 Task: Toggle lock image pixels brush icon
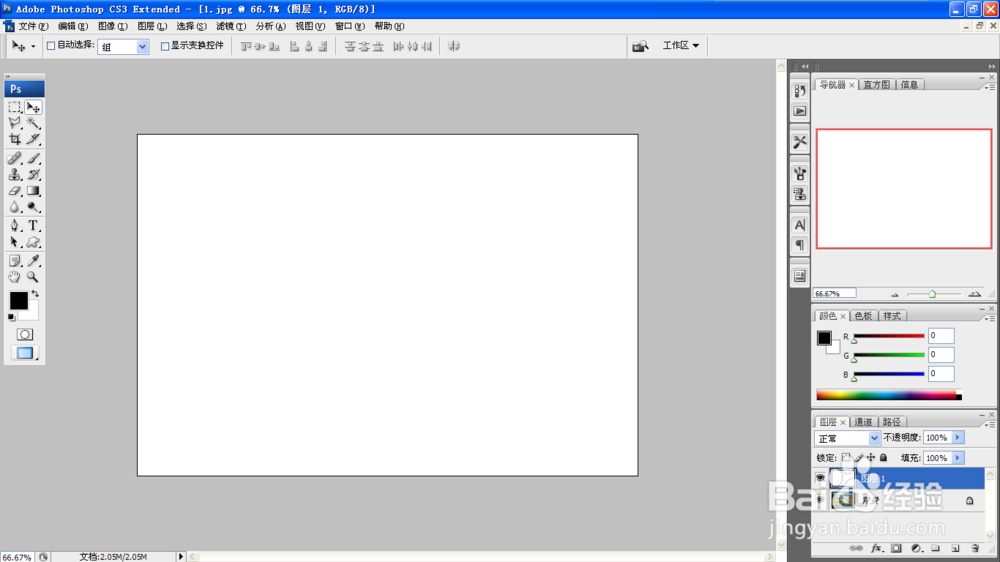858,457
